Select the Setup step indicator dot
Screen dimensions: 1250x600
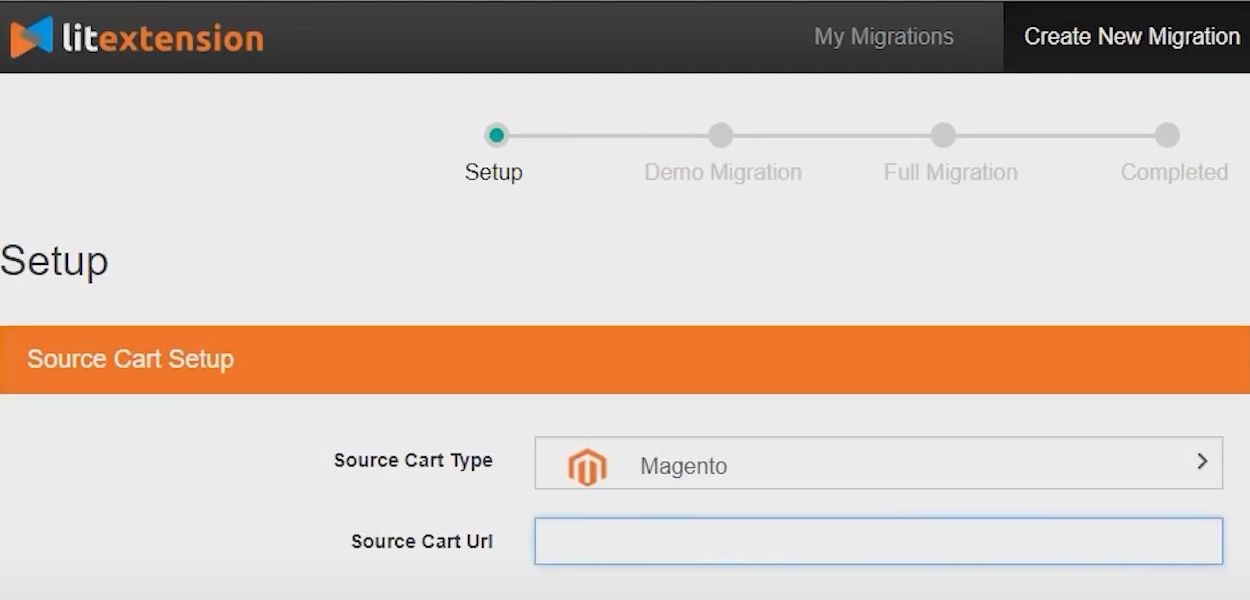(x=496, y=135)
